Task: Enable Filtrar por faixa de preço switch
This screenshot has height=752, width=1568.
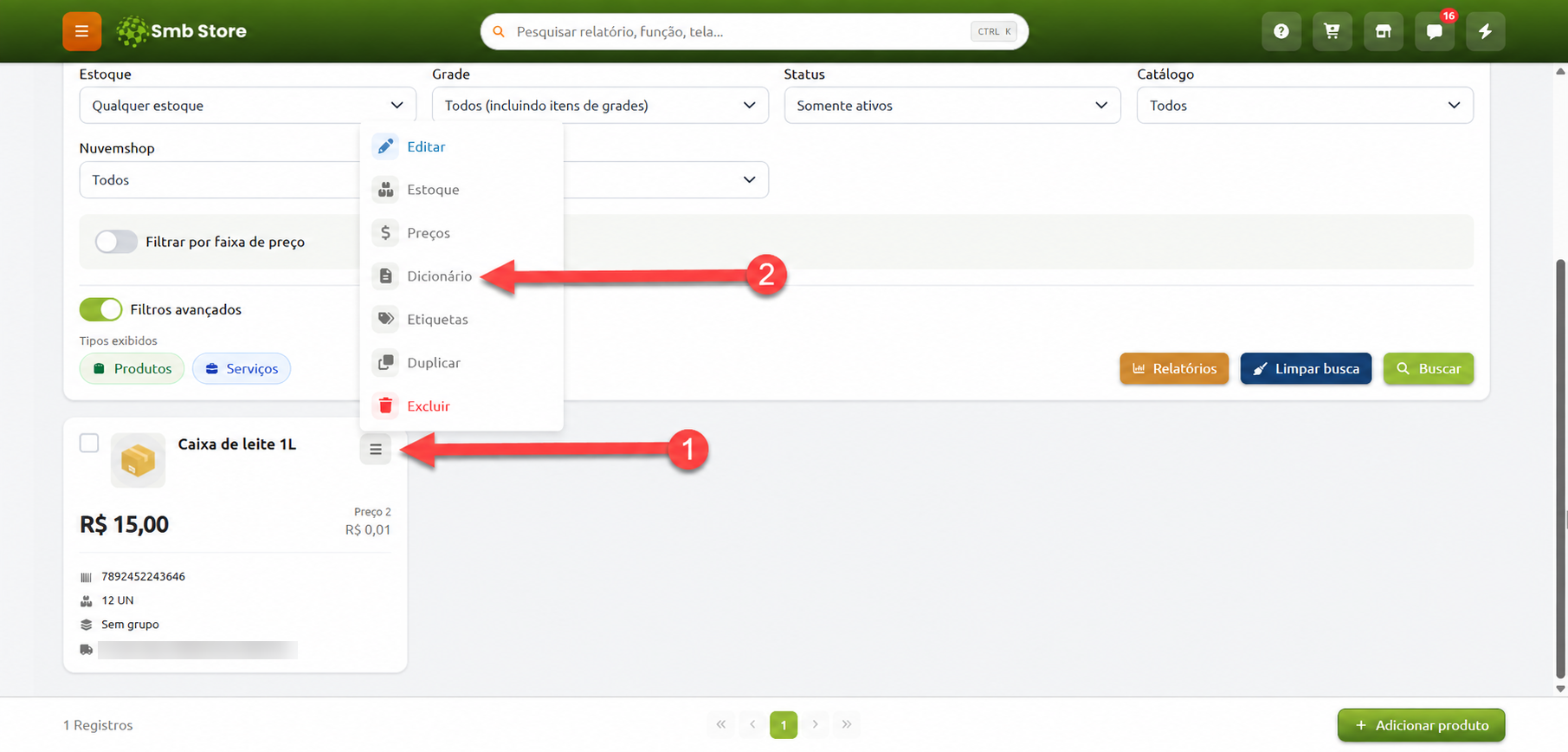Action: 116,242
